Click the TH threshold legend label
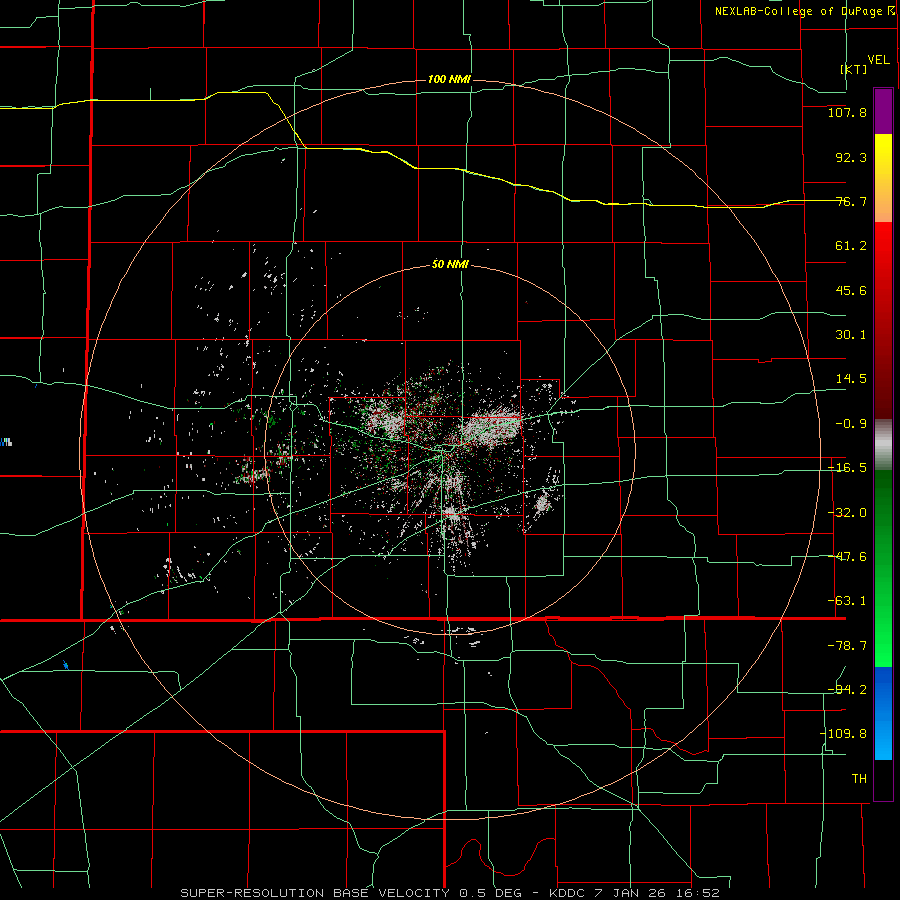Screen dimensions: 900x900 tap(859, 778)
